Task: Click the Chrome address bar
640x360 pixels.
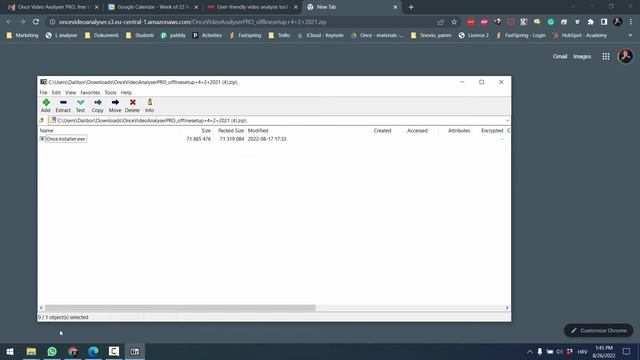Action: coord(245,22)
